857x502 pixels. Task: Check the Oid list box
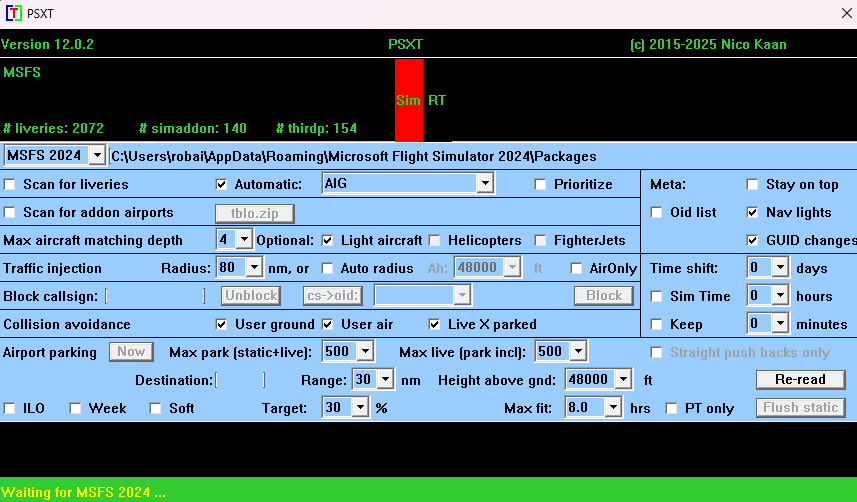click(x=656, y=212)
